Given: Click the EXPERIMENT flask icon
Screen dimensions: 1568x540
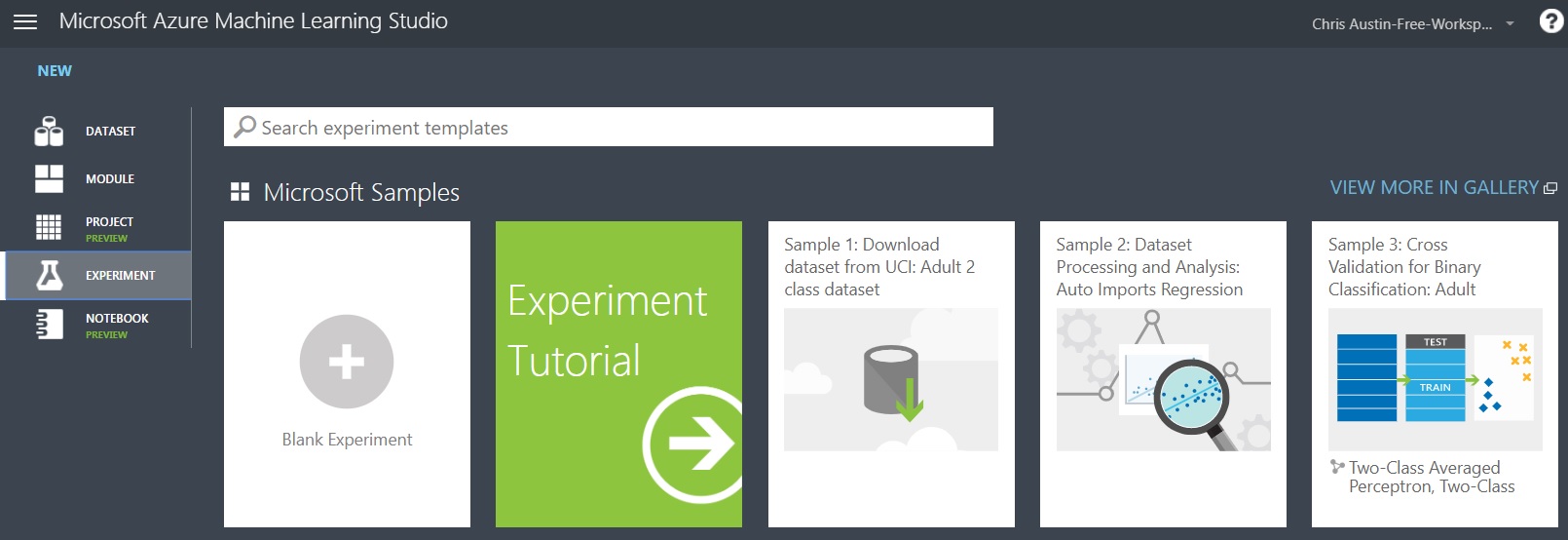Looking at the screenshot, I should point(50,275).
